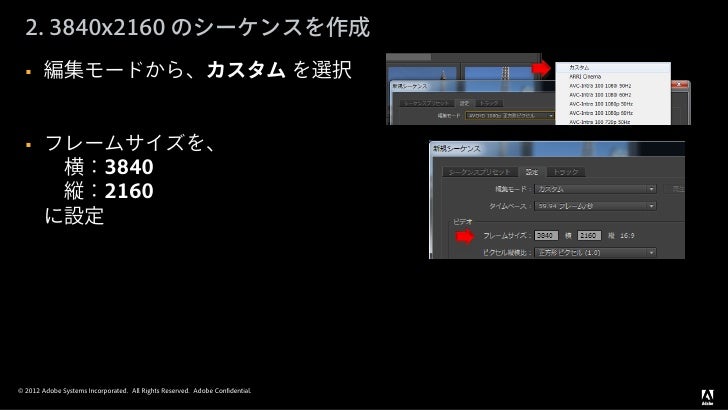The image size is (728, 410).
Task: Pick AVC-Intra 100 1080i 50Hz list entry
Action: click(613, 86)
